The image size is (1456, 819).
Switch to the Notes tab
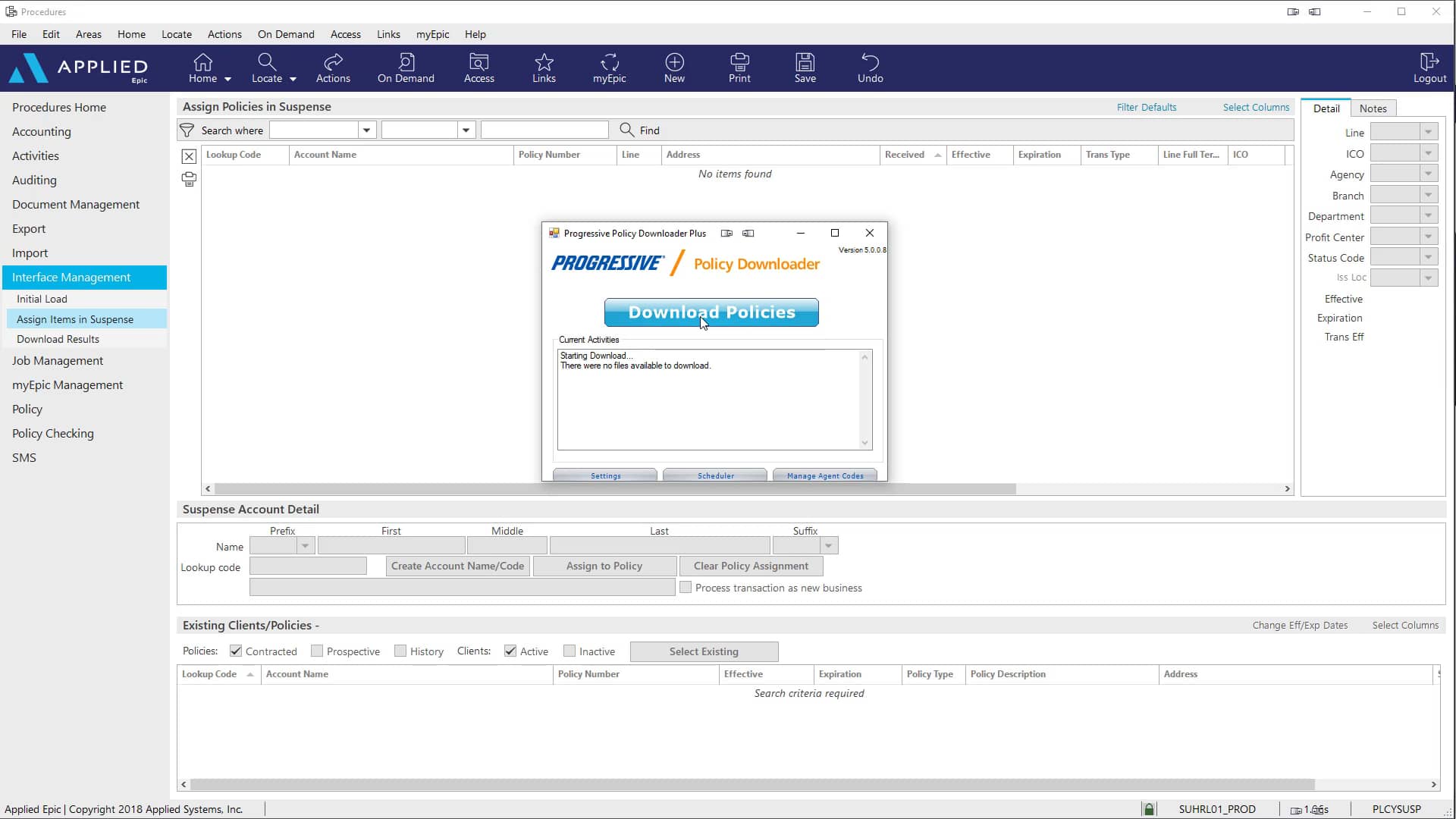tap(1373, 108)
